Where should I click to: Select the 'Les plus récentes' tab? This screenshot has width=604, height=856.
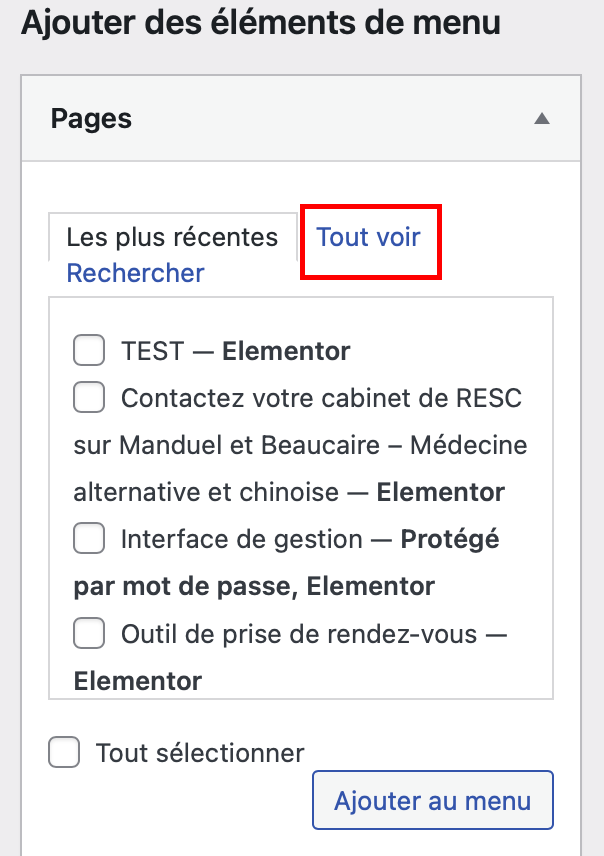tap(172, 238)
